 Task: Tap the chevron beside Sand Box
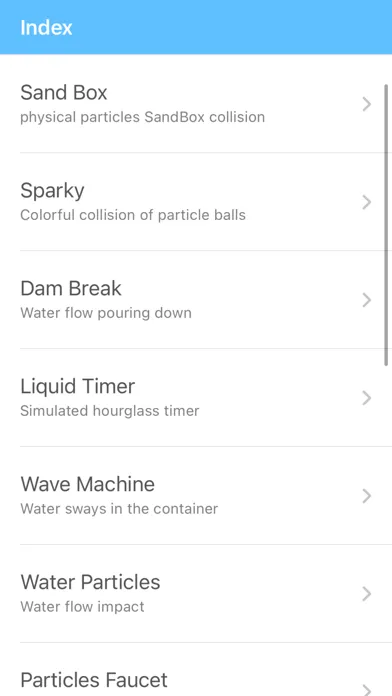pos(366,104)
